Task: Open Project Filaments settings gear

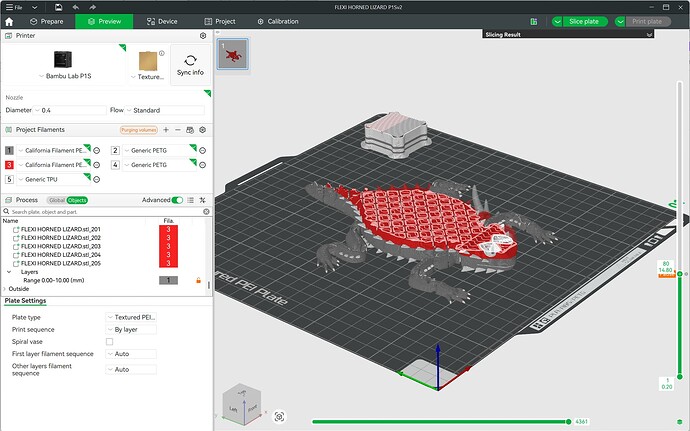Action: tap(202, 130)
